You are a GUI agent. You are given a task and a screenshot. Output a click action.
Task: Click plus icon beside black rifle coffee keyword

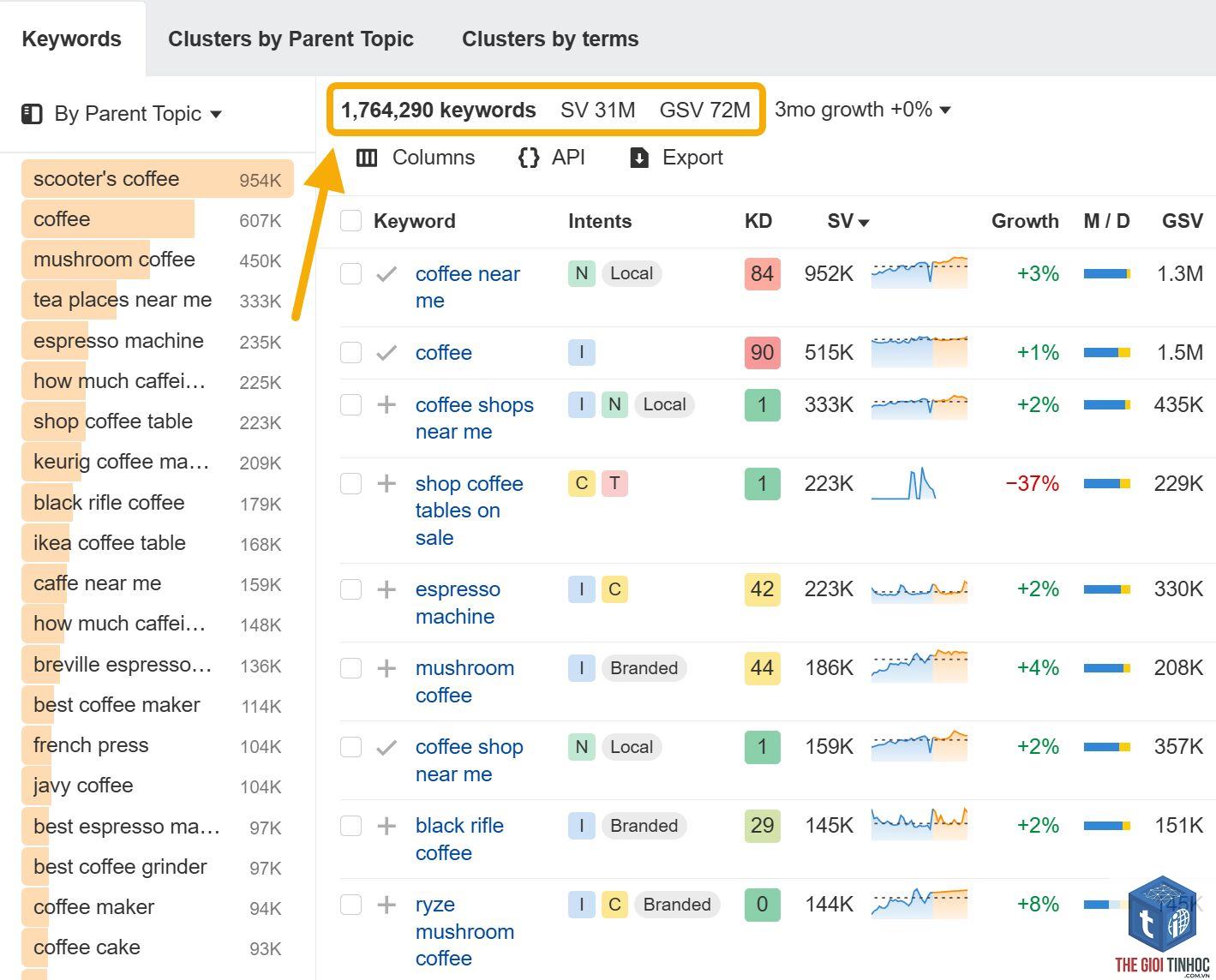click(386, 826)
